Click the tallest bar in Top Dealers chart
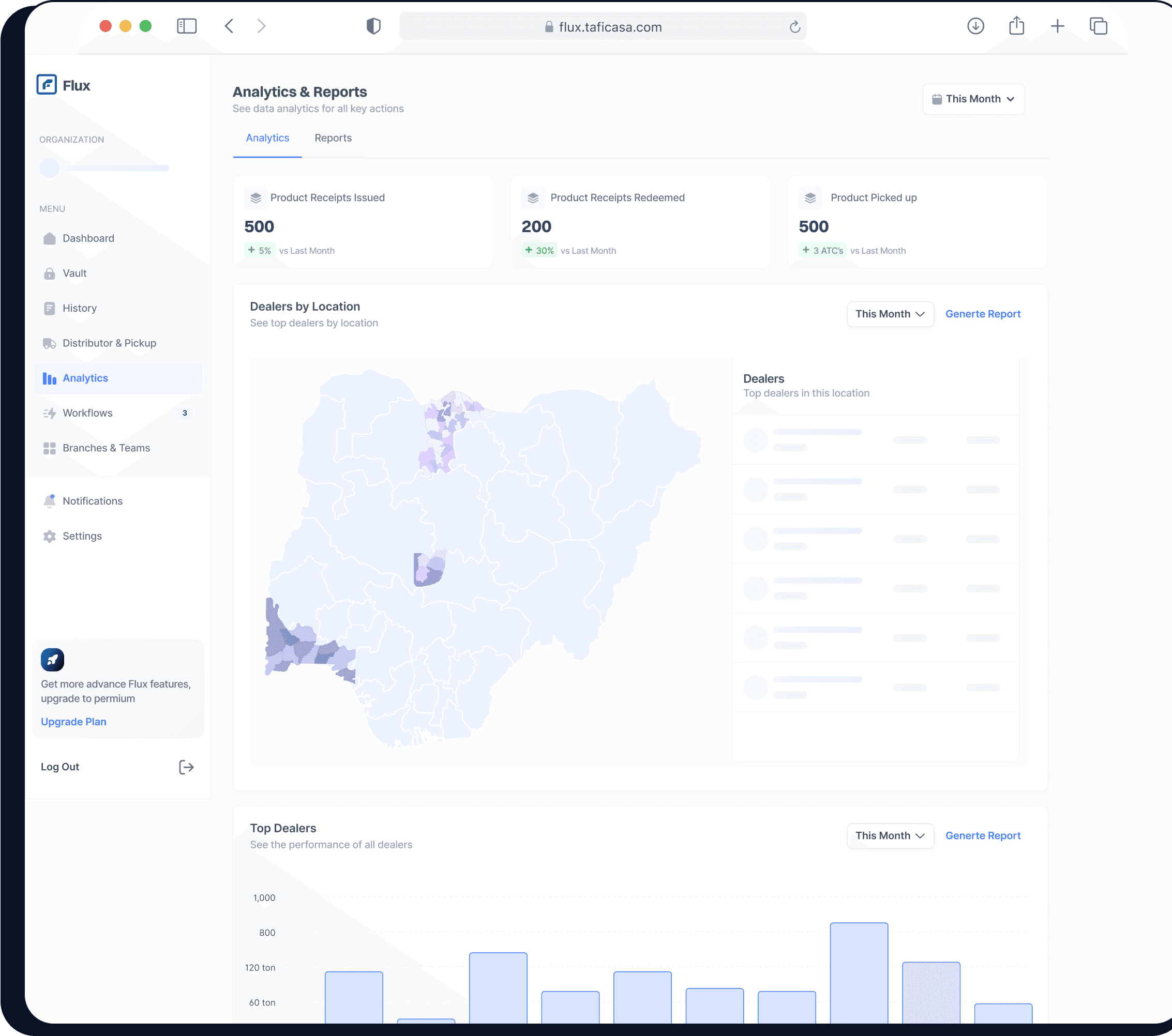1172x1036 pixels. click(859, 972)
